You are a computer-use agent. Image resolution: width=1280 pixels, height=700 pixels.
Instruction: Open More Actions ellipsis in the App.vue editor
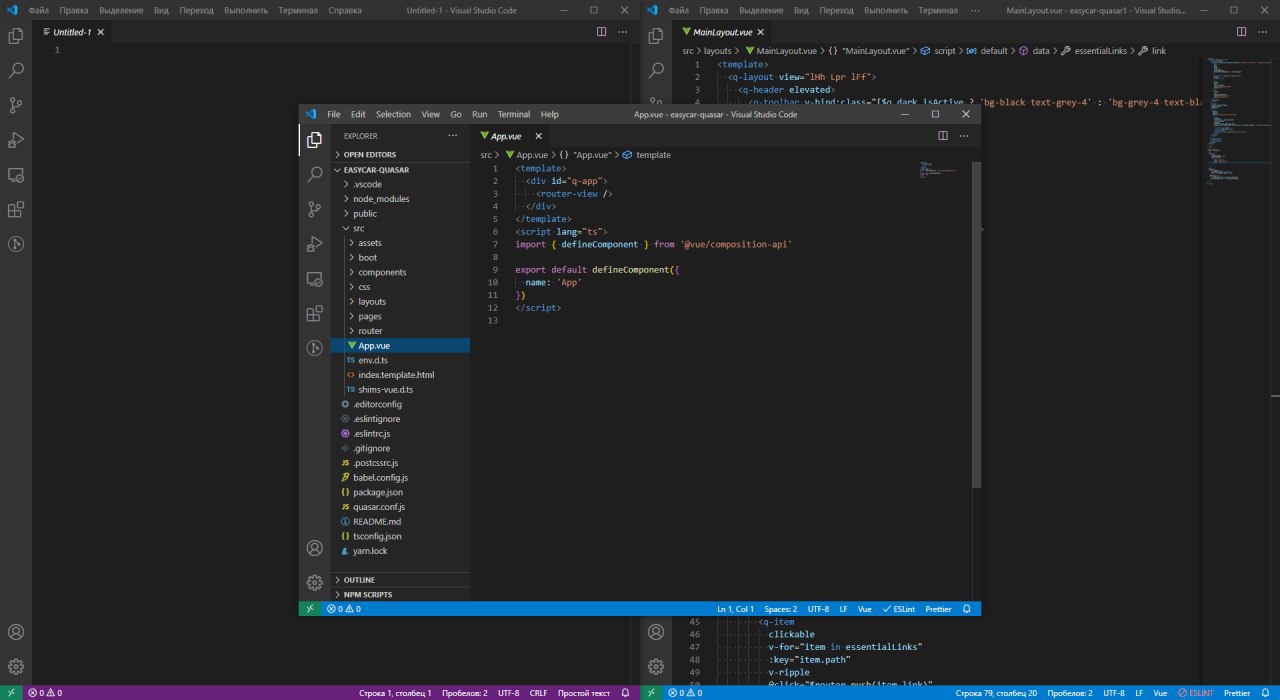[x=964, y=135]
